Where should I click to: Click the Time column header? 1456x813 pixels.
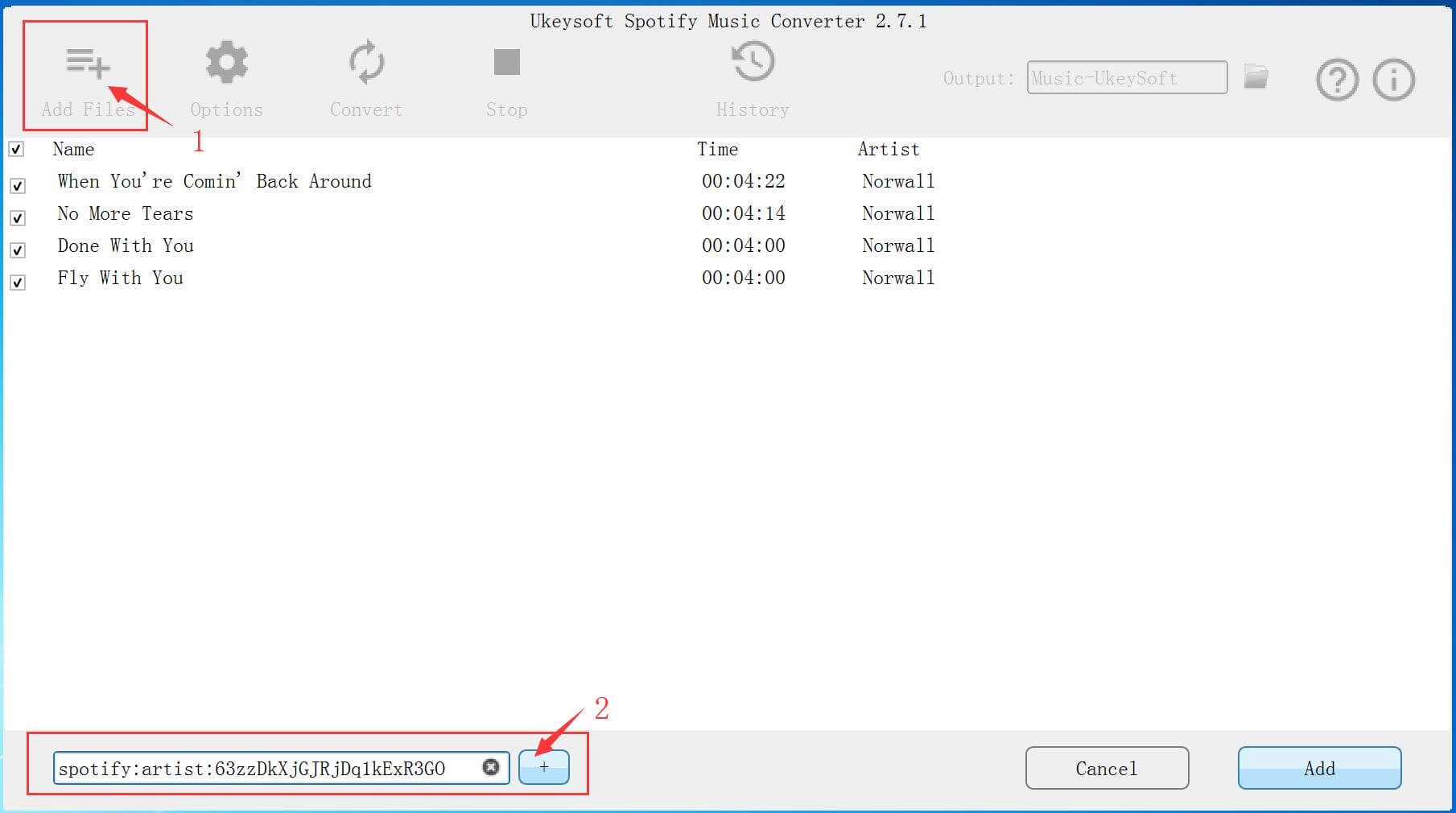point(717,149)
